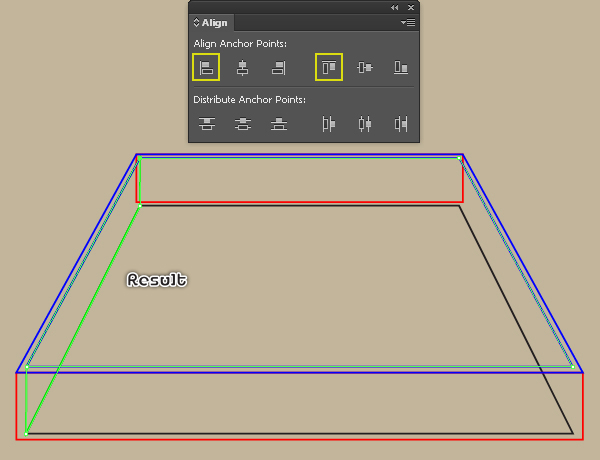Click Horizontal Align Right icon
The width and height of the screenshot is (600, 460).
[279, 68]
